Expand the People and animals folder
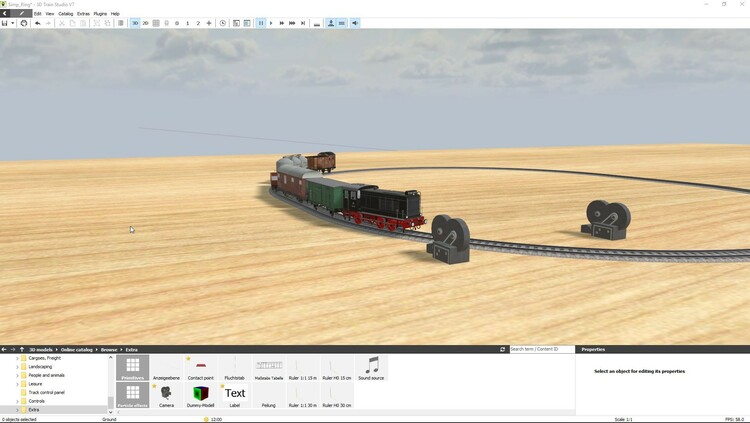750x423 pixels. [x=18, y=375]
